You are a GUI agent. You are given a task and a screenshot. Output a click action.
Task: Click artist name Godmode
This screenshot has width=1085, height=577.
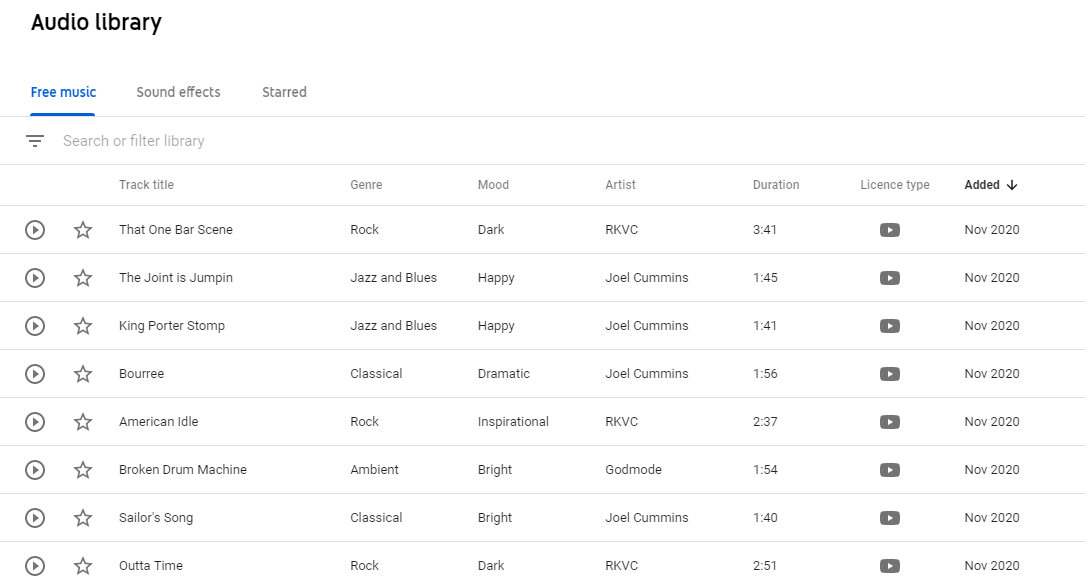coord(633,470)
